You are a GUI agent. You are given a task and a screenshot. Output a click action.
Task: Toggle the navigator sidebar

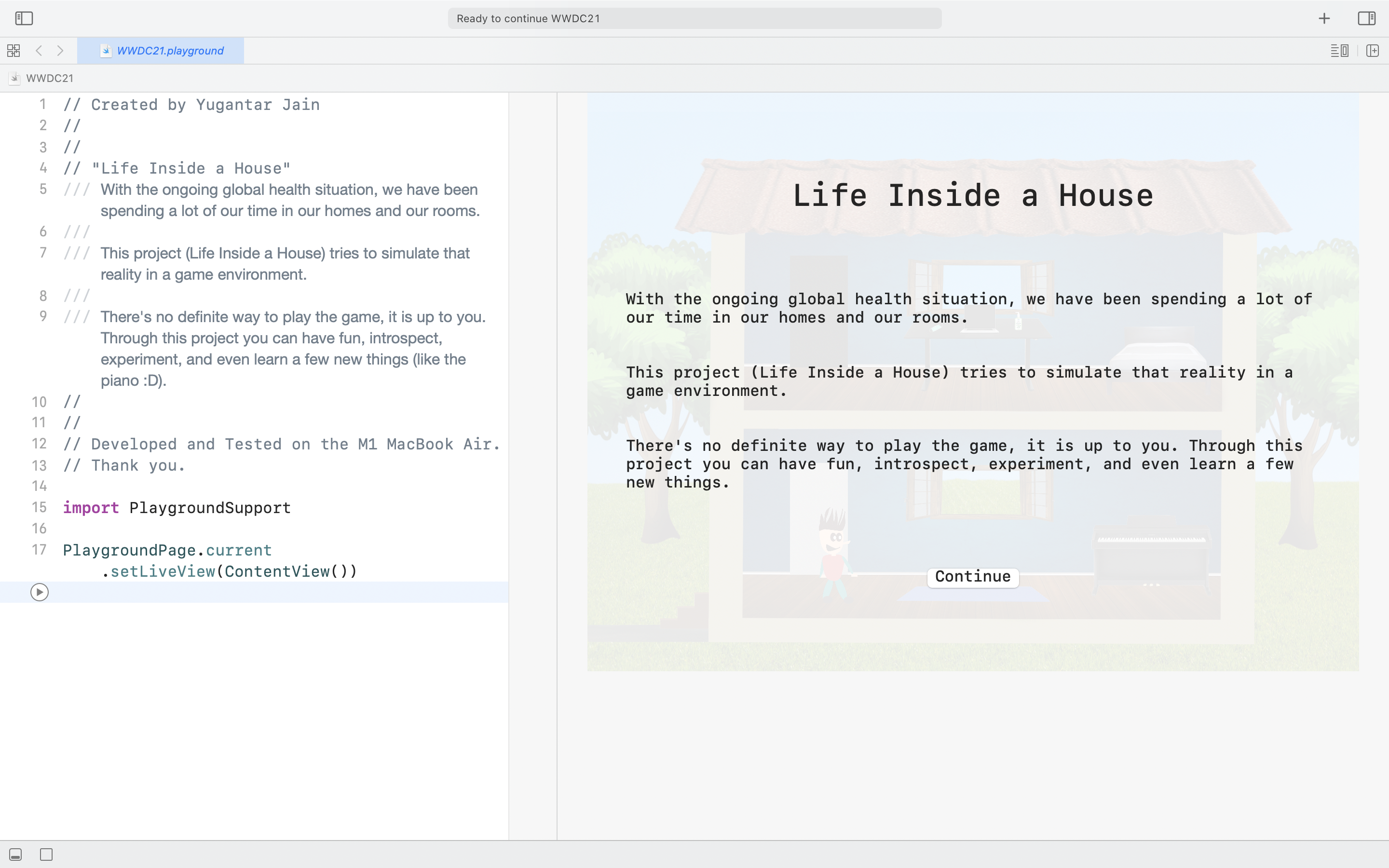click(x=24, y=18)
